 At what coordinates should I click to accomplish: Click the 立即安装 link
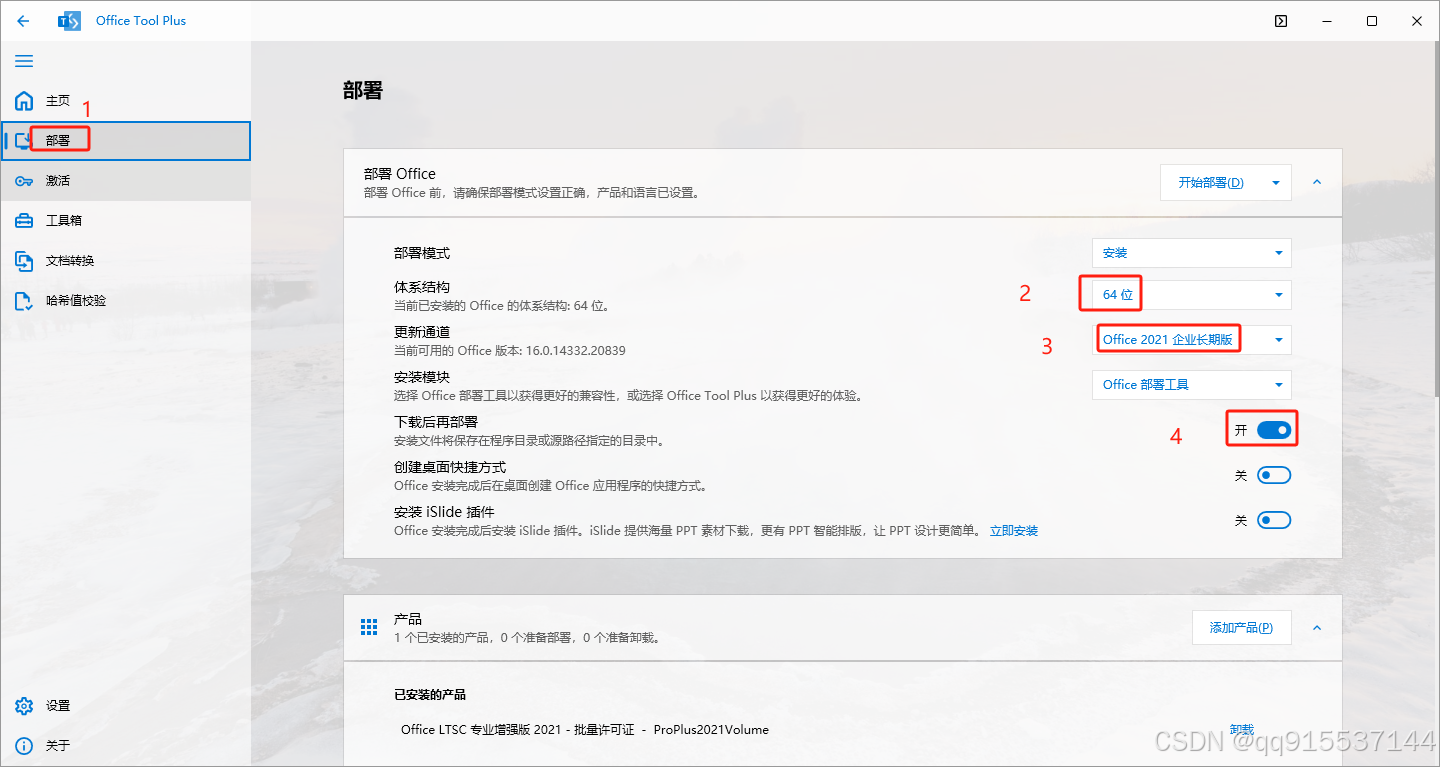click(1014, 531)
